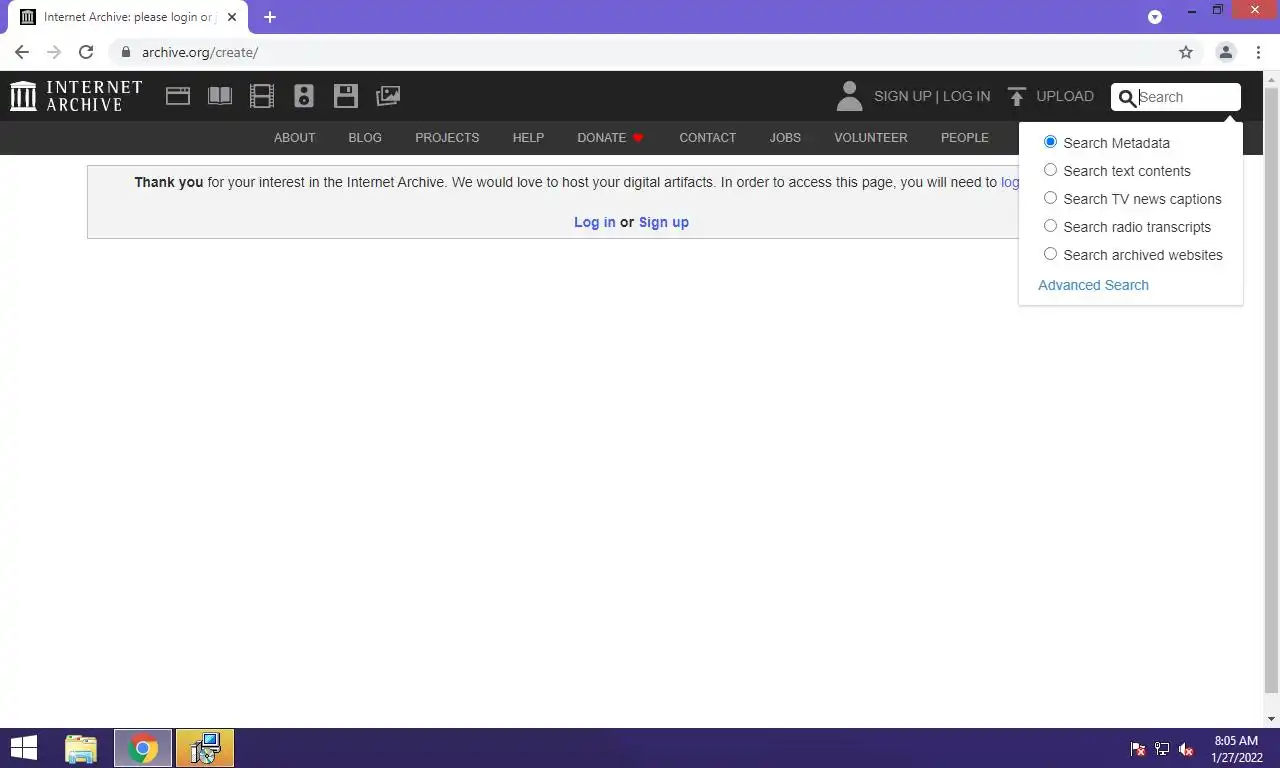1280x768 pixels.
Task: Open the Audio speaker icon
Action: 304,96
